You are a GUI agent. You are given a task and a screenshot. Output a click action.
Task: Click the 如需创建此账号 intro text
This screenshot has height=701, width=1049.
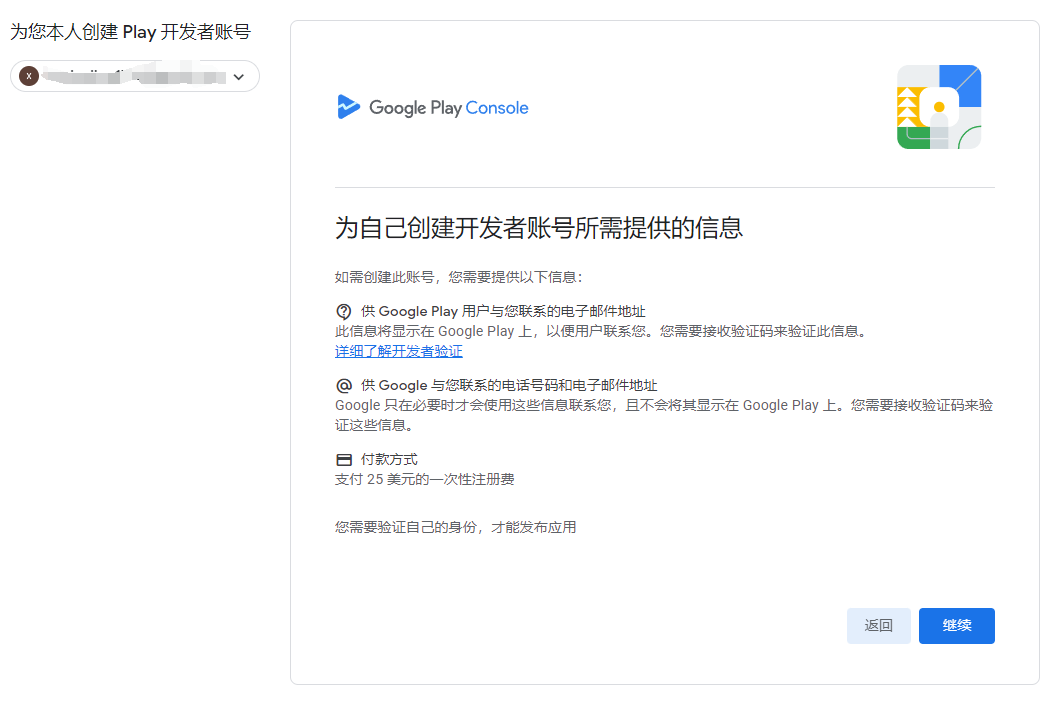point(459,278)
